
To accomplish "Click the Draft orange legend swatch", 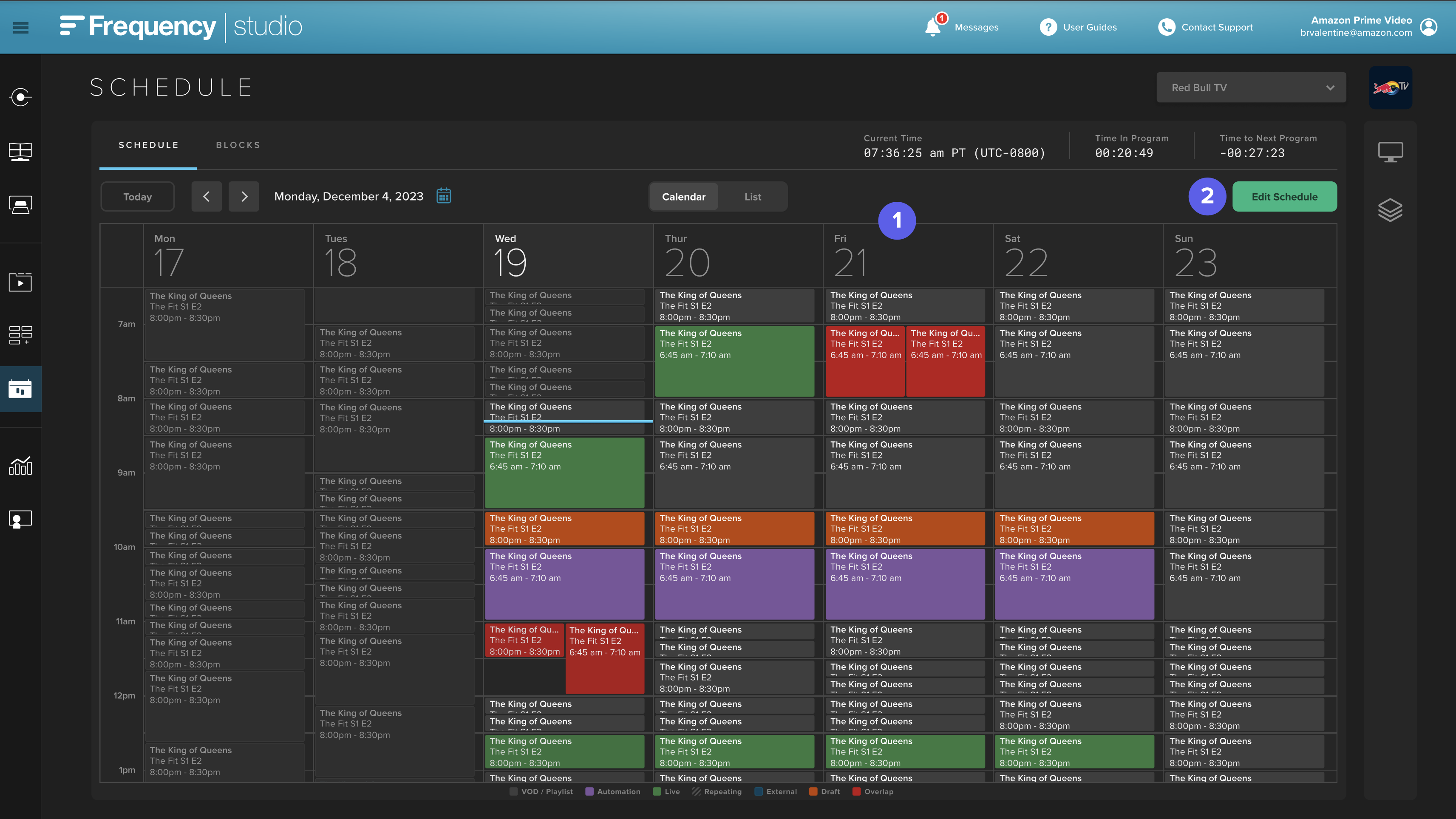I will pyautogui.click(x=813, y=791).
